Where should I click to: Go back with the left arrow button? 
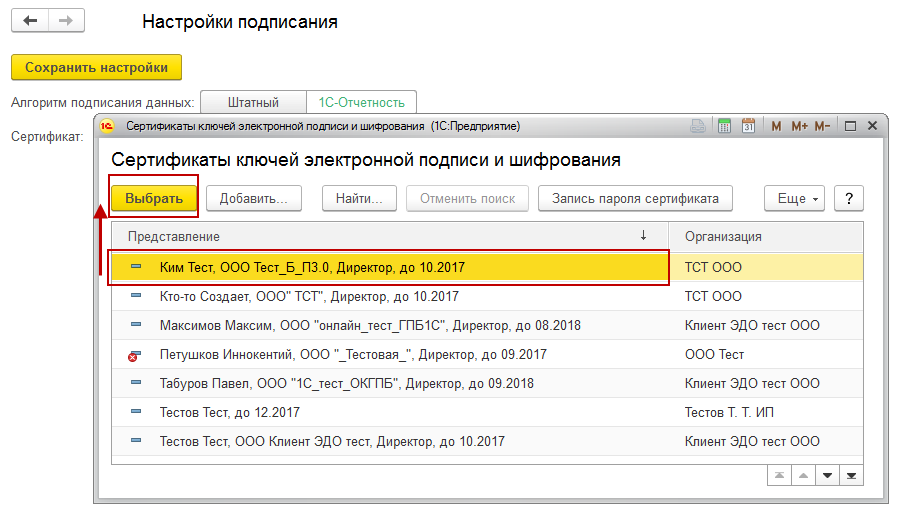pos(30,21)
